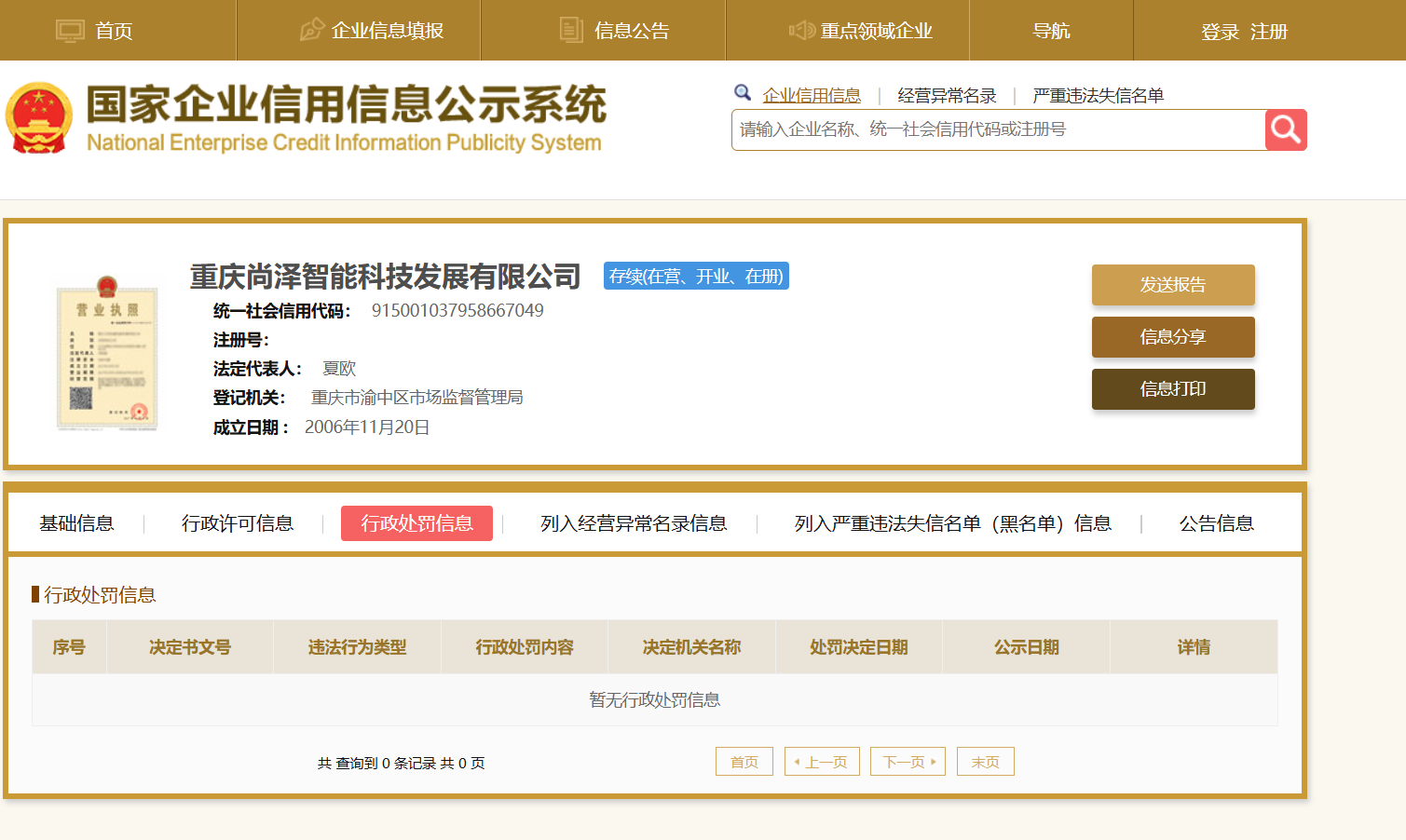Click the pen icon beside 企业信息填报
Screen dimensions: 1406x840
(x=312, y=30)
